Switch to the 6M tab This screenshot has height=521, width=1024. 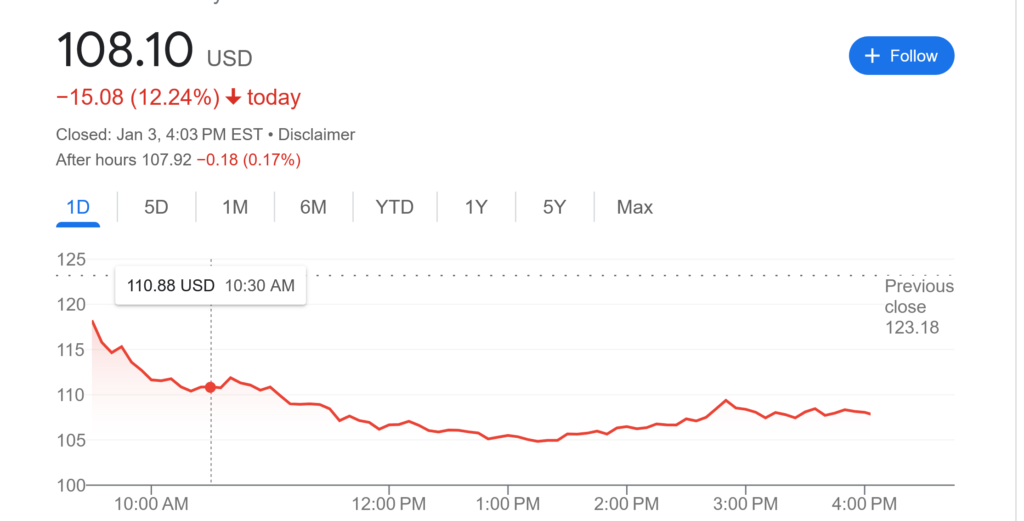[313, 207]
